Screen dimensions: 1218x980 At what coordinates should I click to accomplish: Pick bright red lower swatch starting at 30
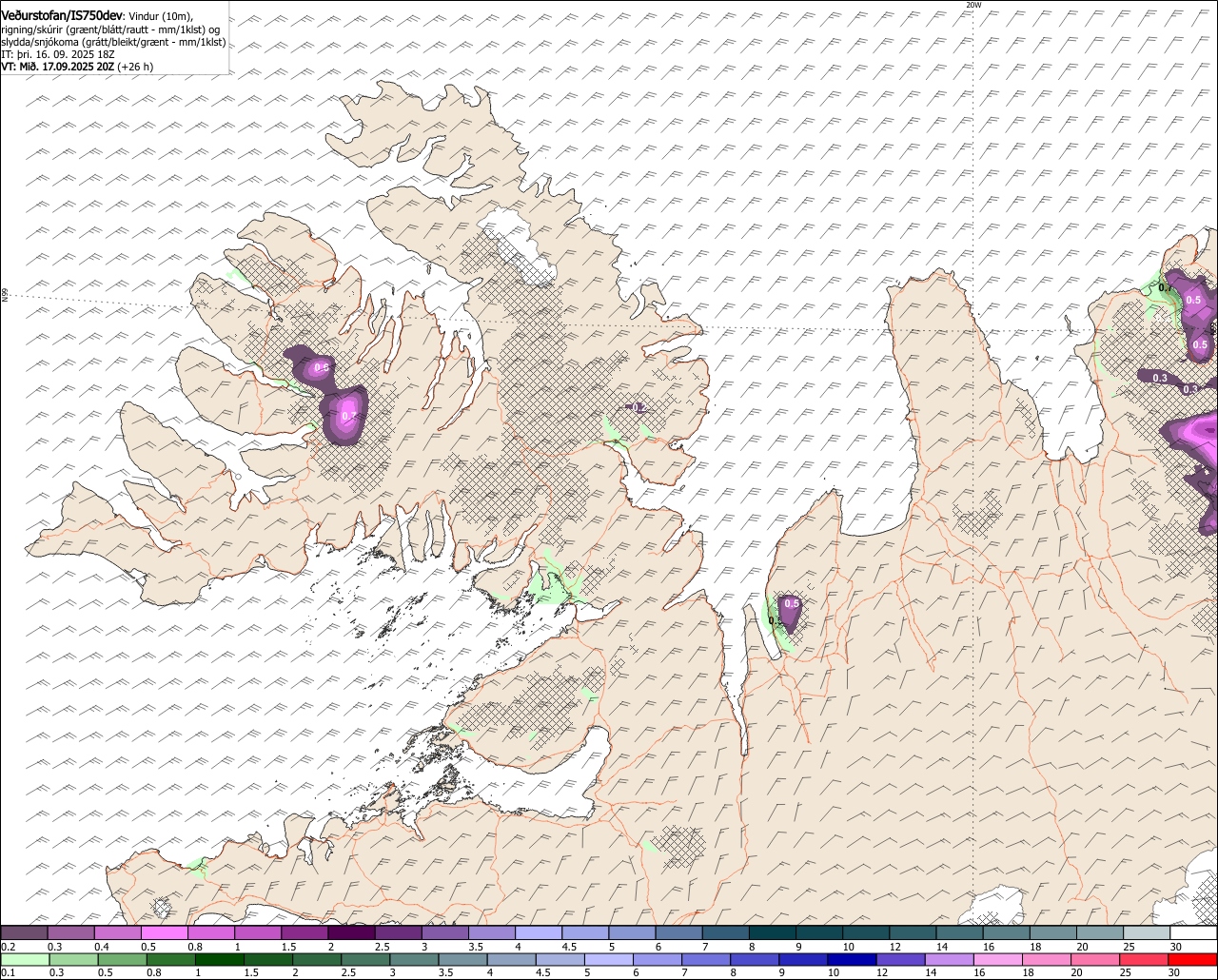[1195, 960]
